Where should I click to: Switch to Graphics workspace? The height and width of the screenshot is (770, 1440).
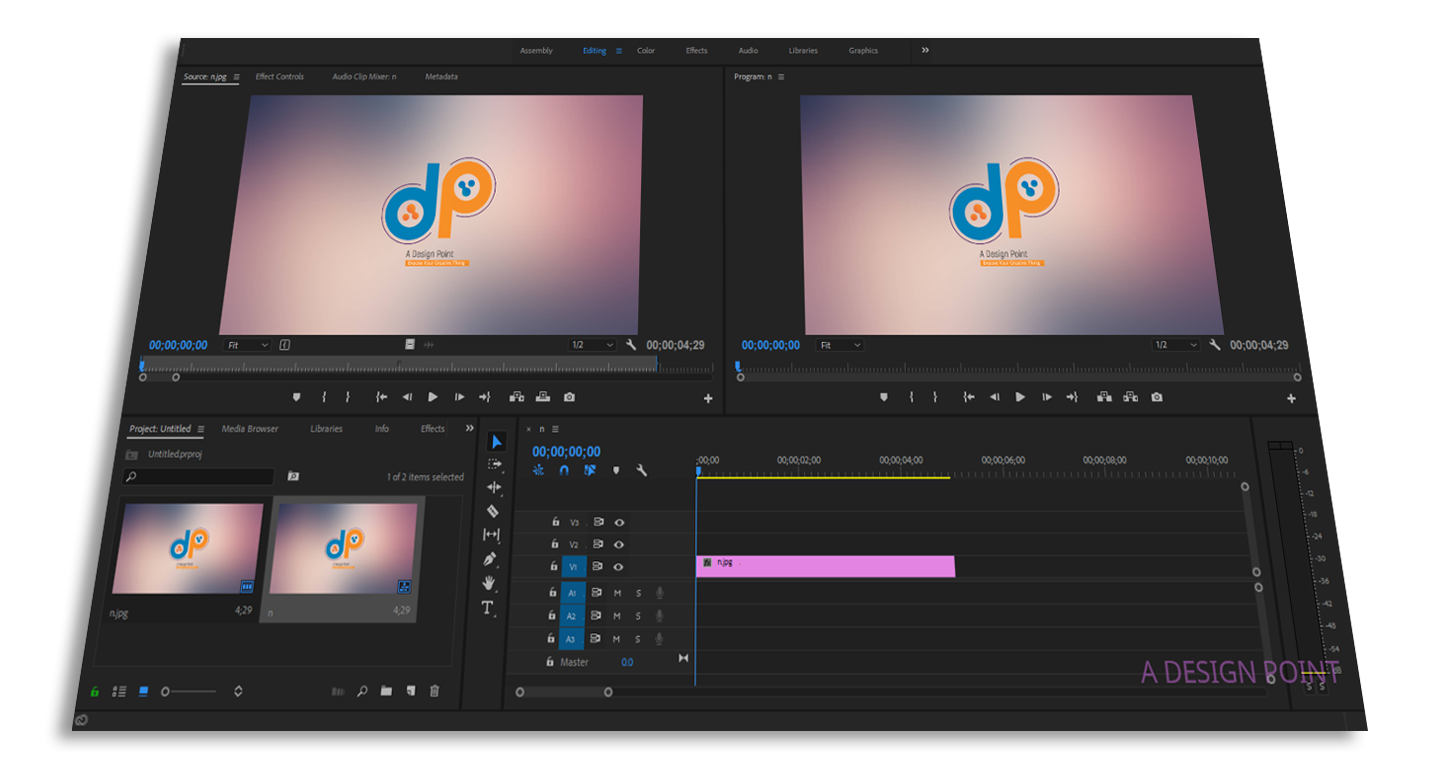pos(863,51)
